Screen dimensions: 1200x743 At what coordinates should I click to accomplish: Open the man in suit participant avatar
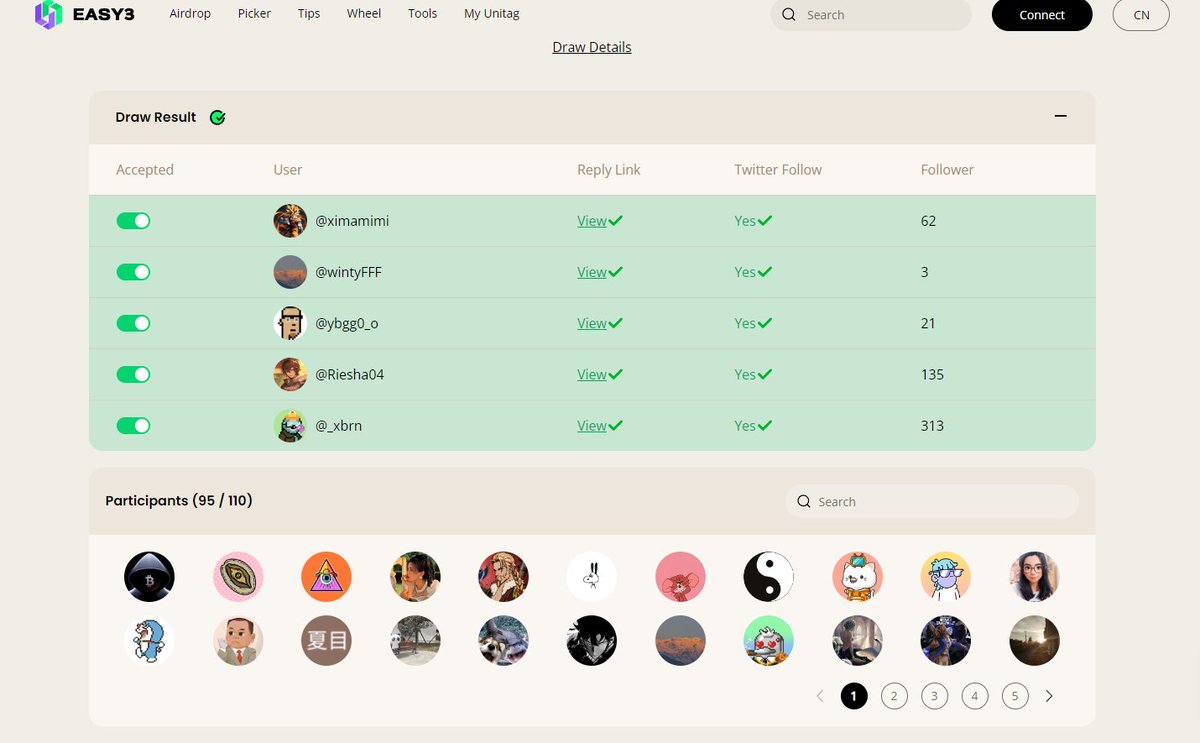(238, 641)
